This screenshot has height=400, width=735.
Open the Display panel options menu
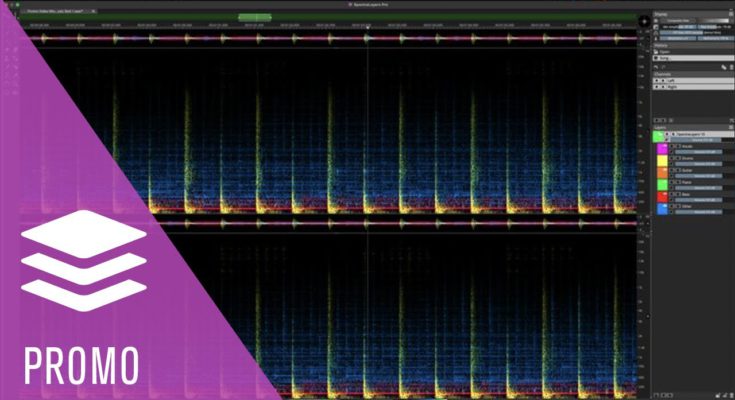(x=729, y=15)
